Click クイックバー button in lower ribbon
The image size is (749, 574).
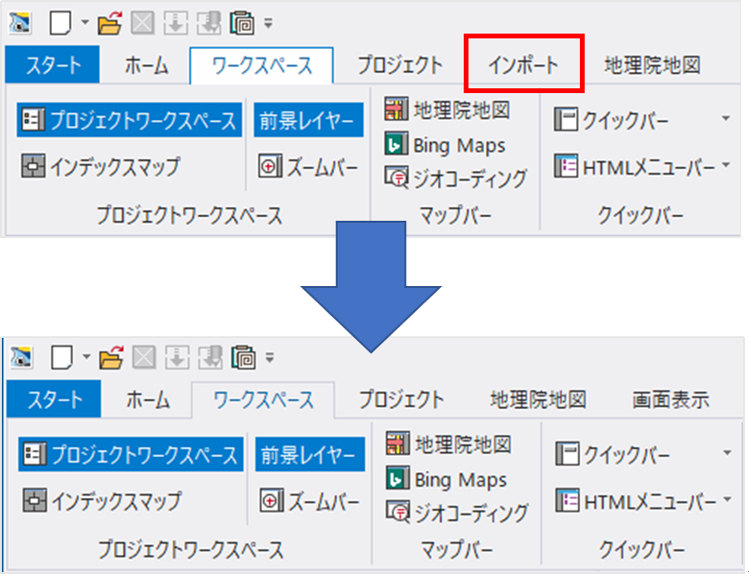[613, 454]
